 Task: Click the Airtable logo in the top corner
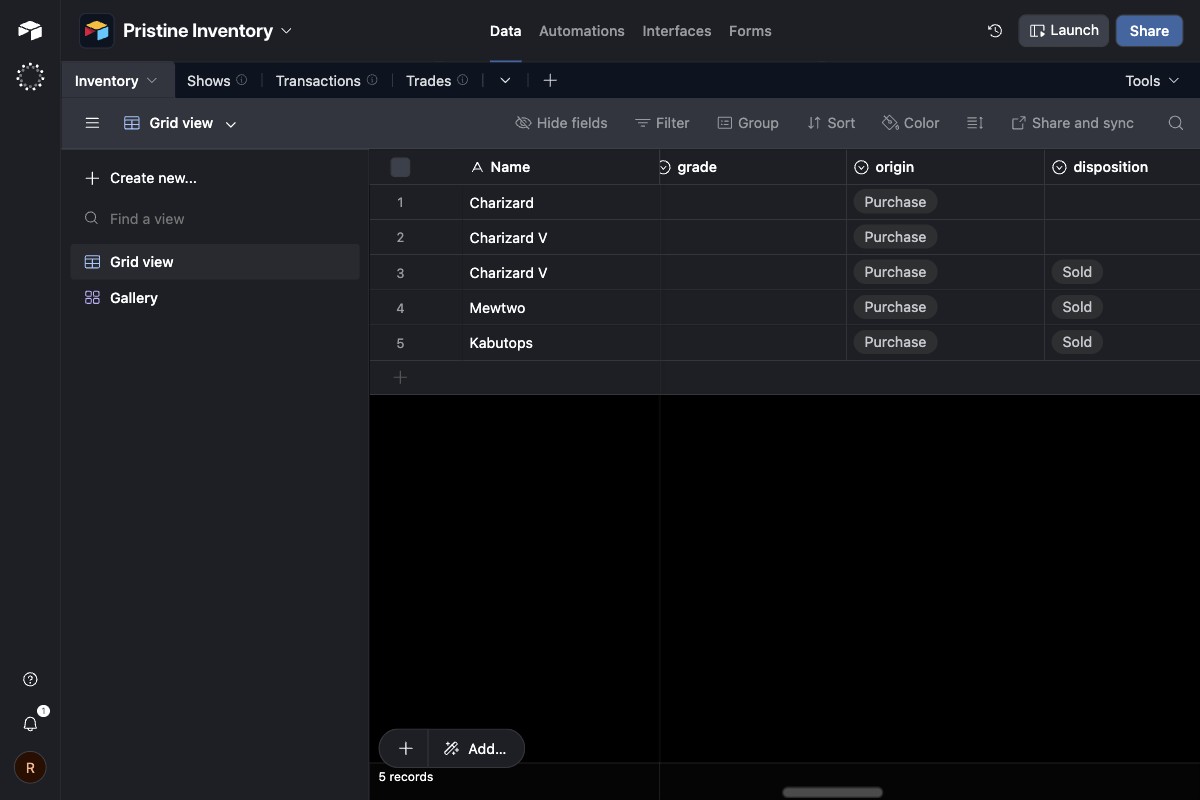30,29
